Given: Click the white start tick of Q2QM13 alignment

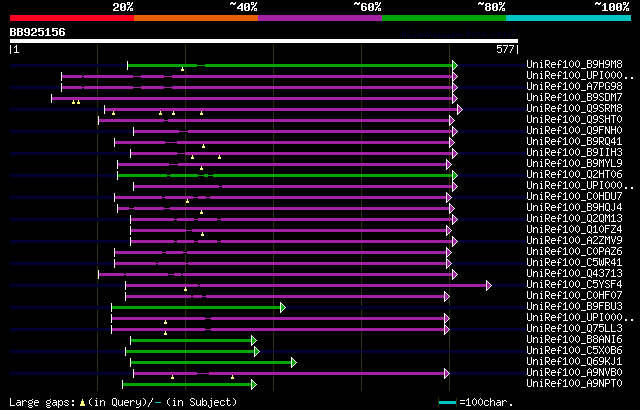Looking at the screenshot, I should click(x=131, y=219).
